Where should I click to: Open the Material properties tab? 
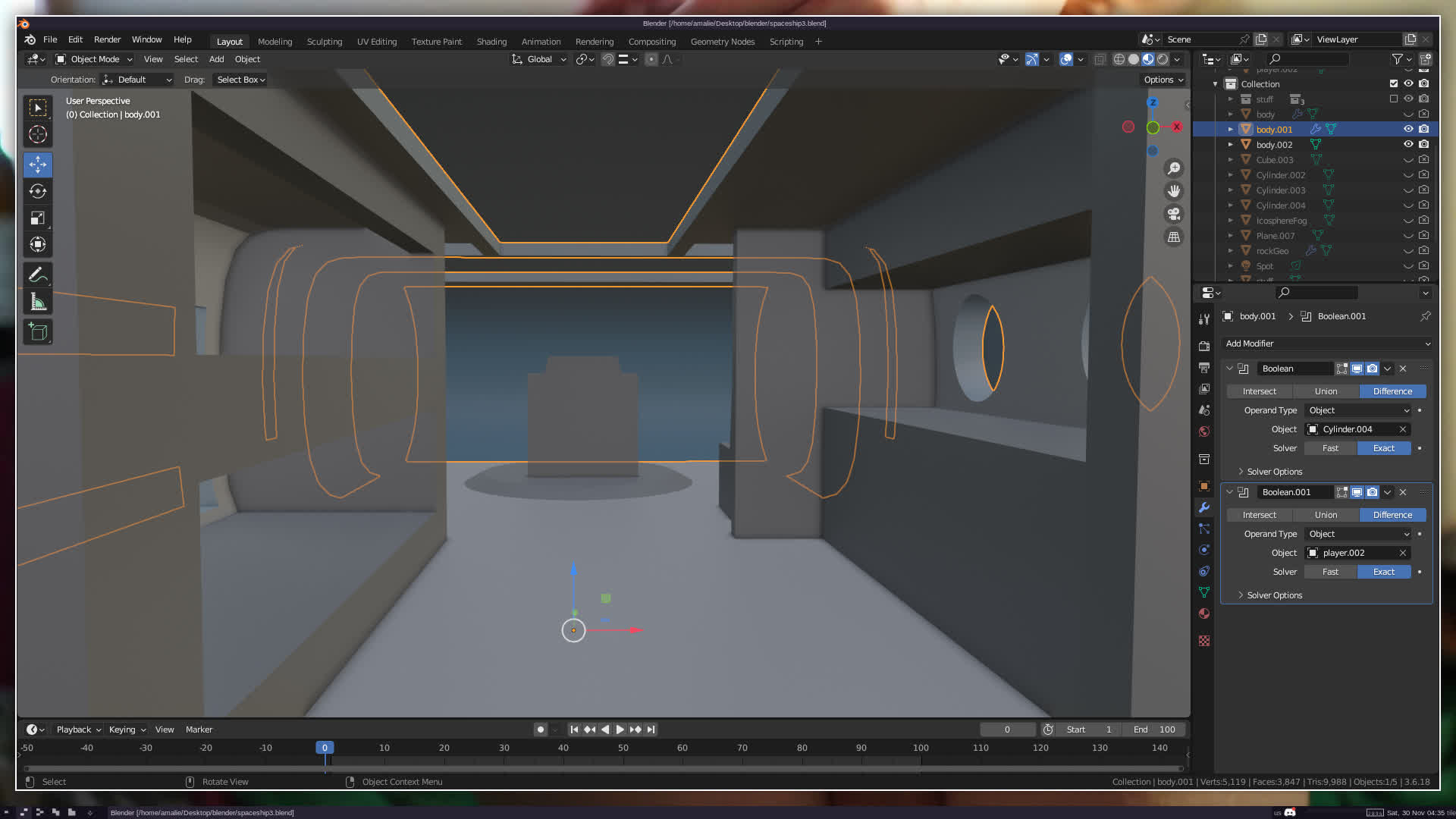[1204, 613]
